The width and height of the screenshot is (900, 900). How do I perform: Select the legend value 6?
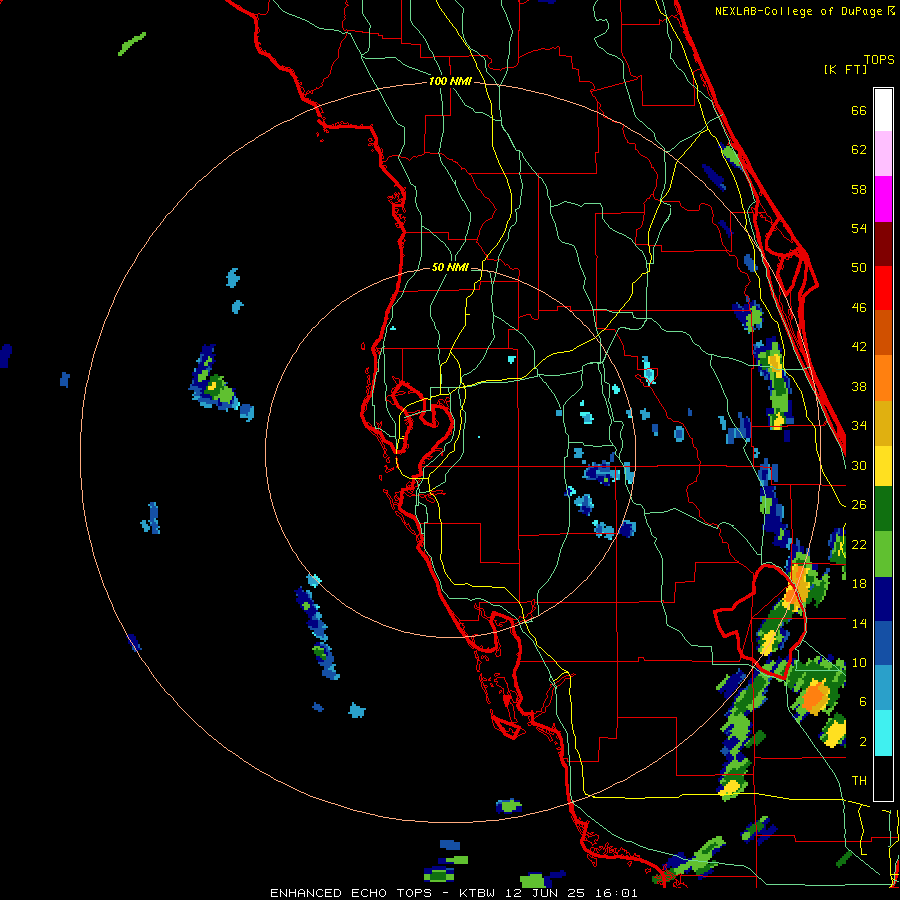pos(863,702)
